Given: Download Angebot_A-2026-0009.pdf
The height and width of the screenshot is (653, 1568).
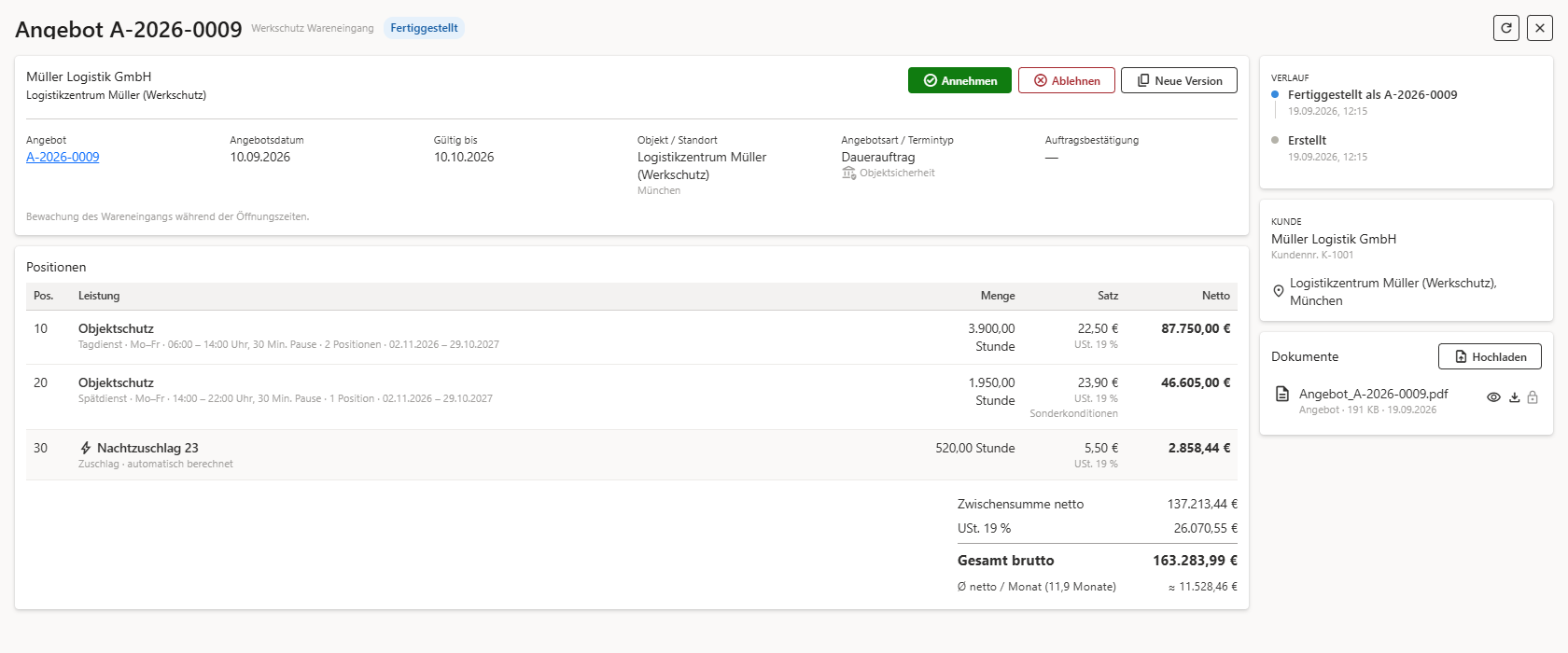Looking at the screenshot, I should click(1515, 397).
